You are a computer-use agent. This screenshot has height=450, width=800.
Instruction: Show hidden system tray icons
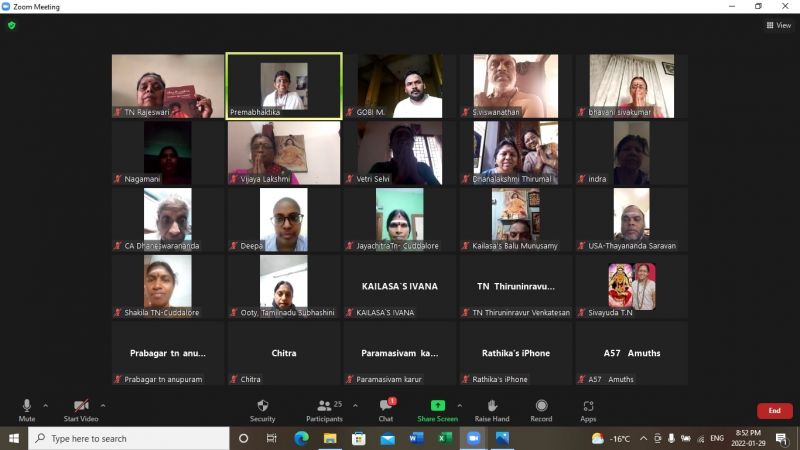[643, 438]
